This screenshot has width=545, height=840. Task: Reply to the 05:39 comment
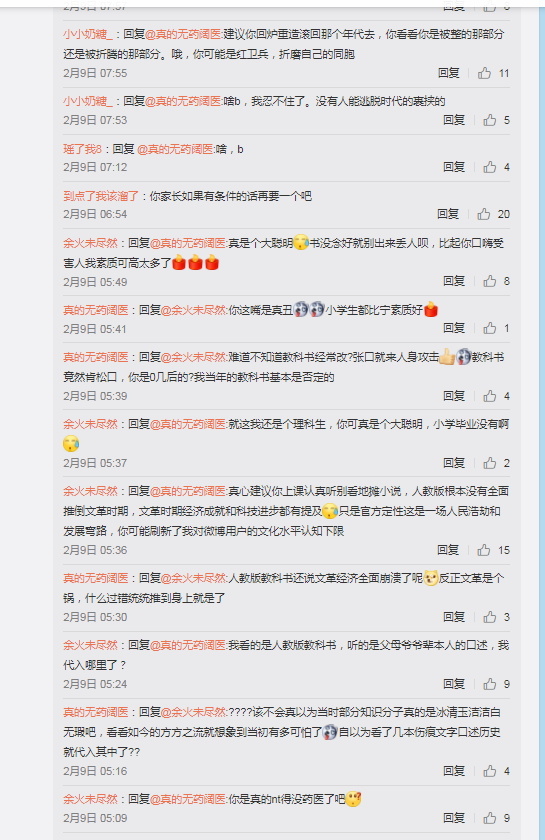point(454,396)
